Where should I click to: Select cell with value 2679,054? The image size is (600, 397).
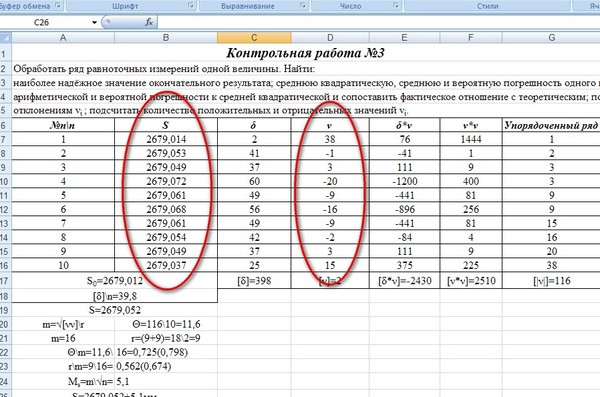point(166,237)
